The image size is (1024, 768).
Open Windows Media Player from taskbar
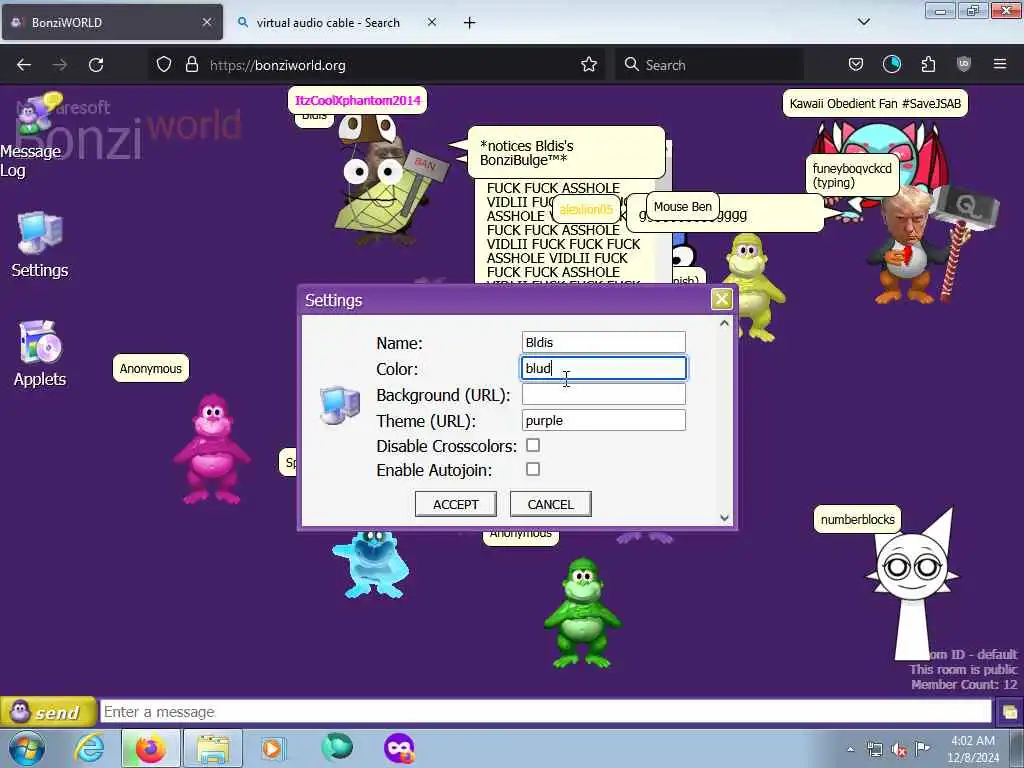(273, 748)
